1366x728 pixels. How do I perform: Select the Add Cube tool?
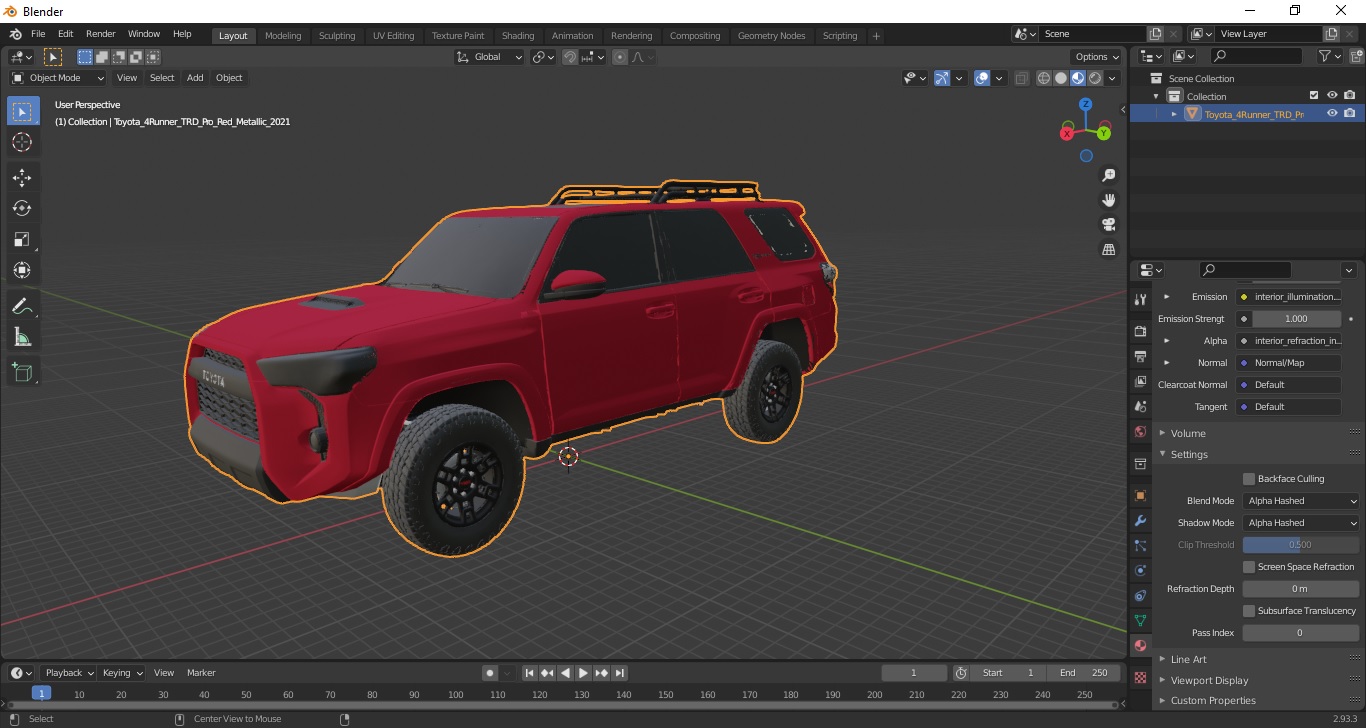coord(22,373)
